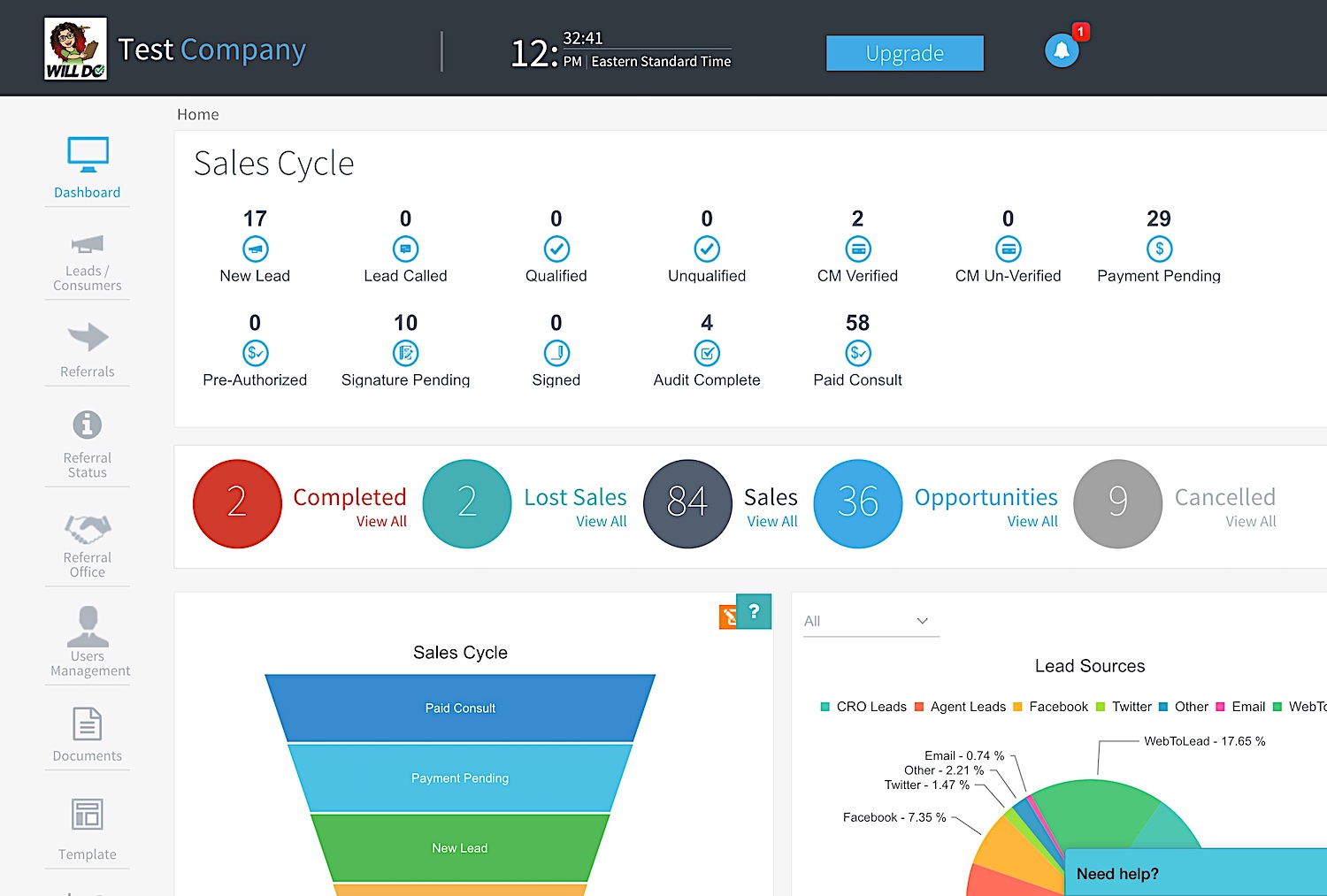Viewport: 1327px width, 896px height.
Task: Go to Users Management section
Action: 88,641
